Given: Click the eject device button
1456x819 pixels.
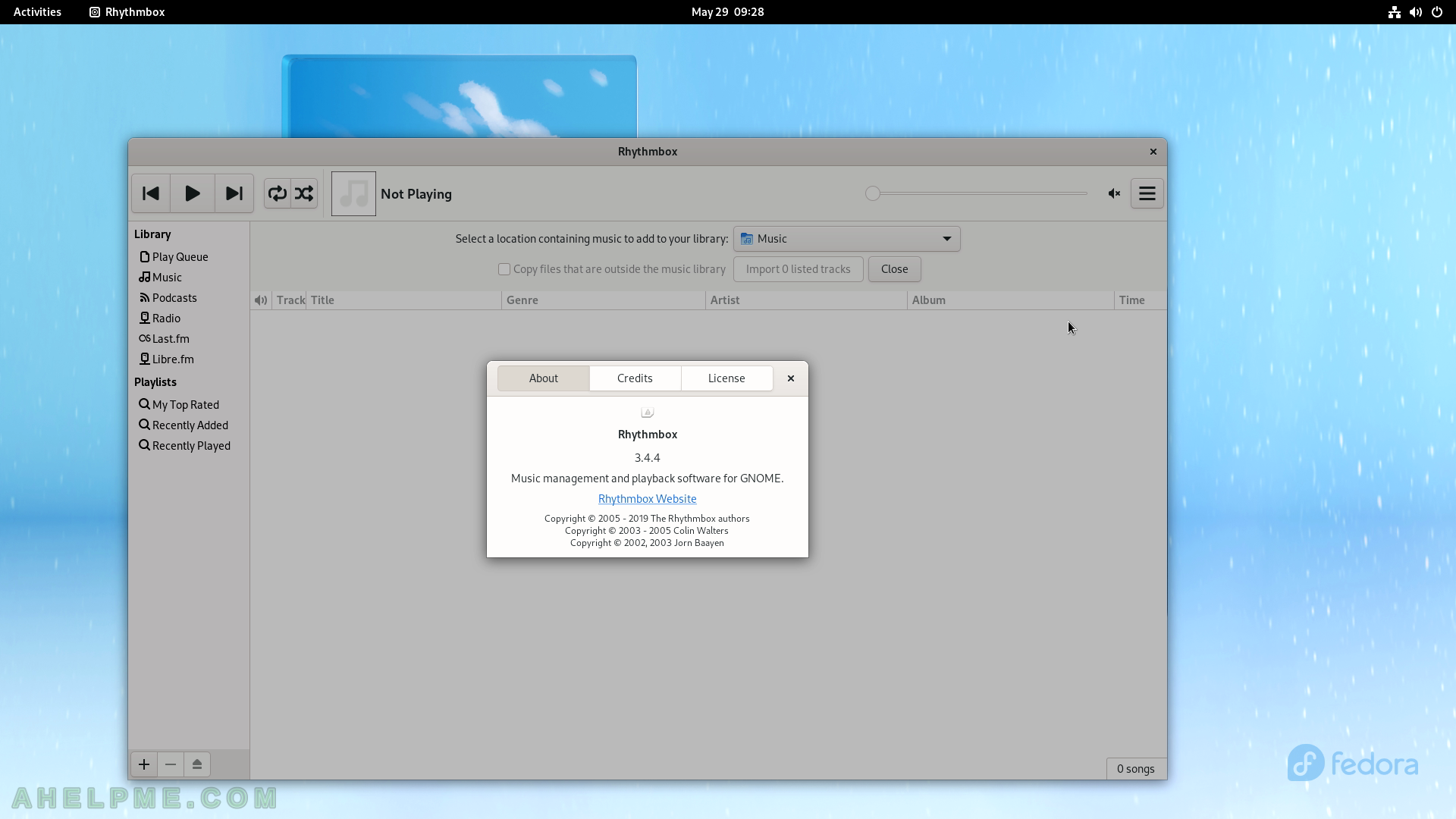Looking at the screenshot, I should click(x=197, y=764).
